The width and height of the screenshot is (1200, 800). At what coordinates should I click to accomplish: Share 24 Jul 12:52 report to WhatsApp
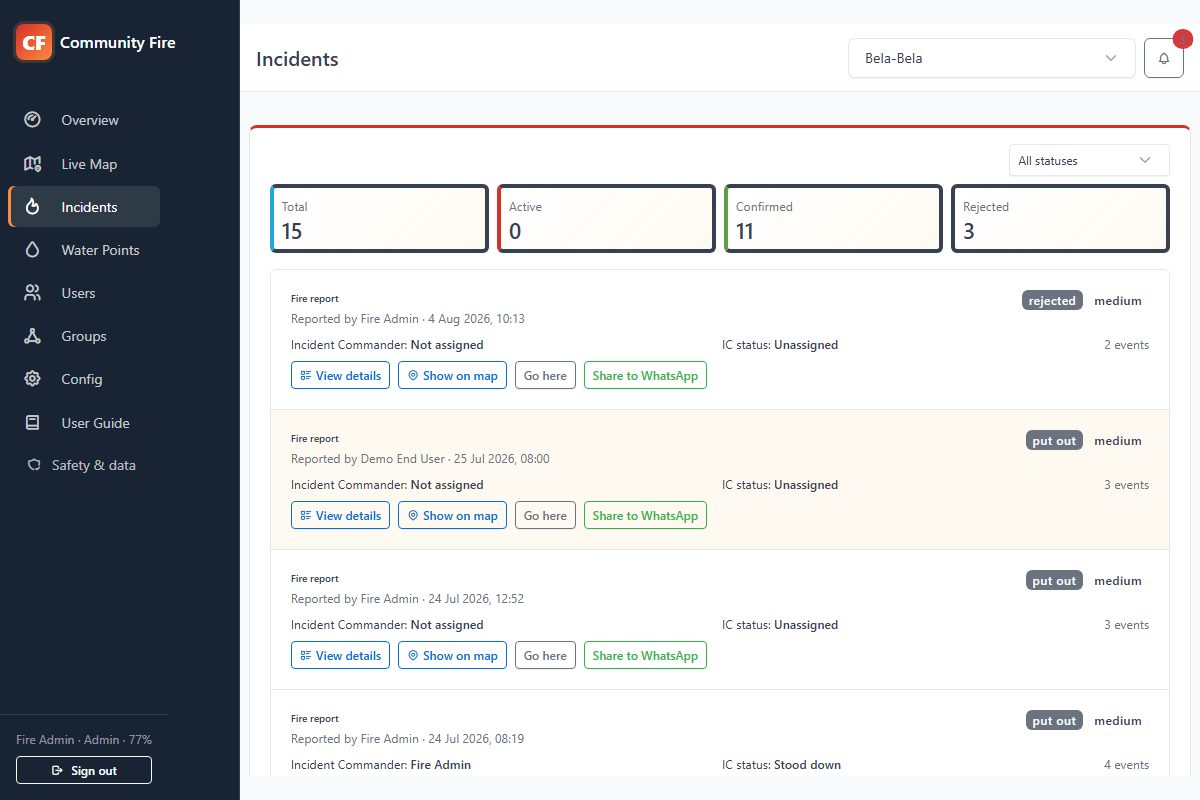645,656
